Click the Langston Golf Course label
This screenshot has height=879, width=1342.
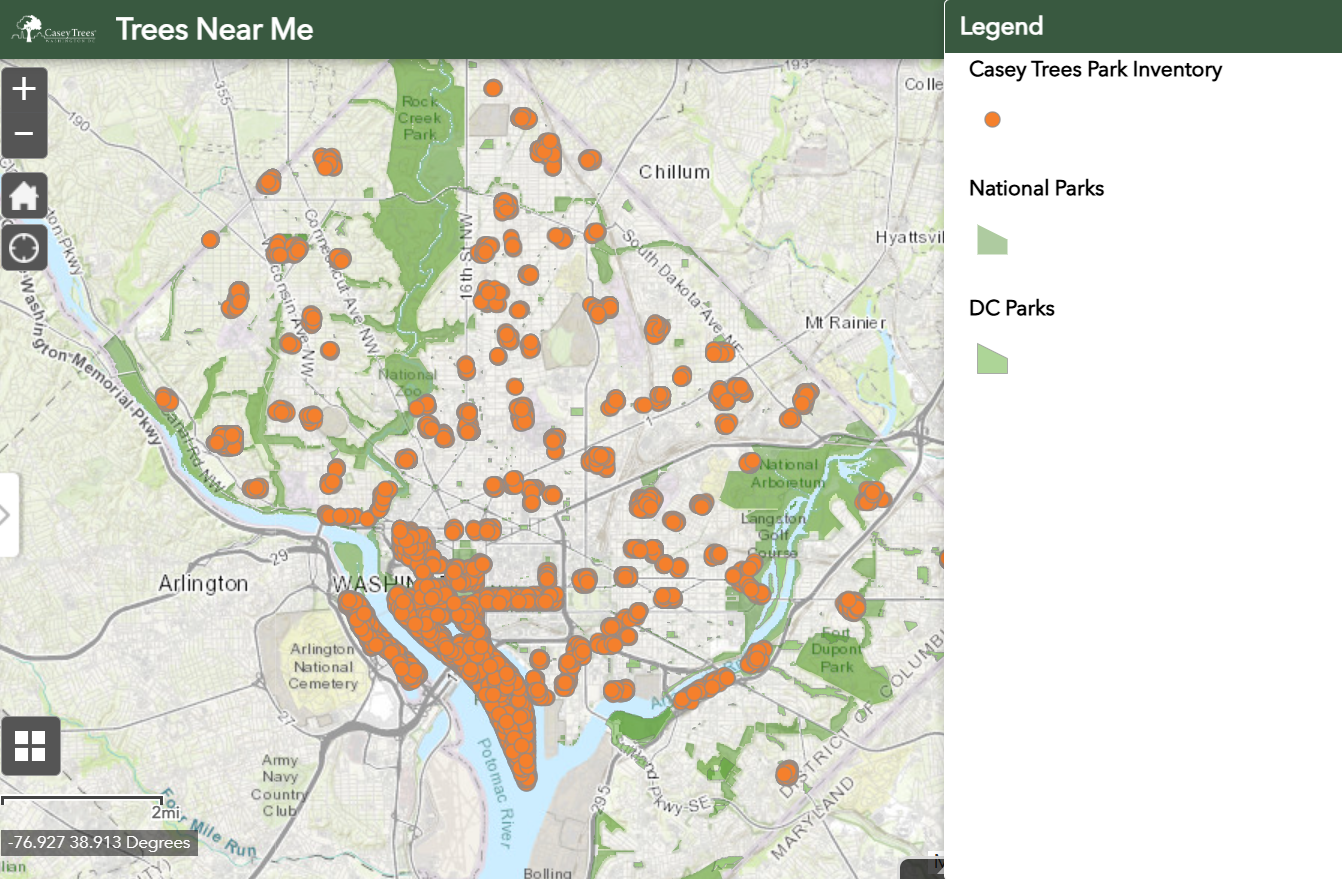(773, 535)
